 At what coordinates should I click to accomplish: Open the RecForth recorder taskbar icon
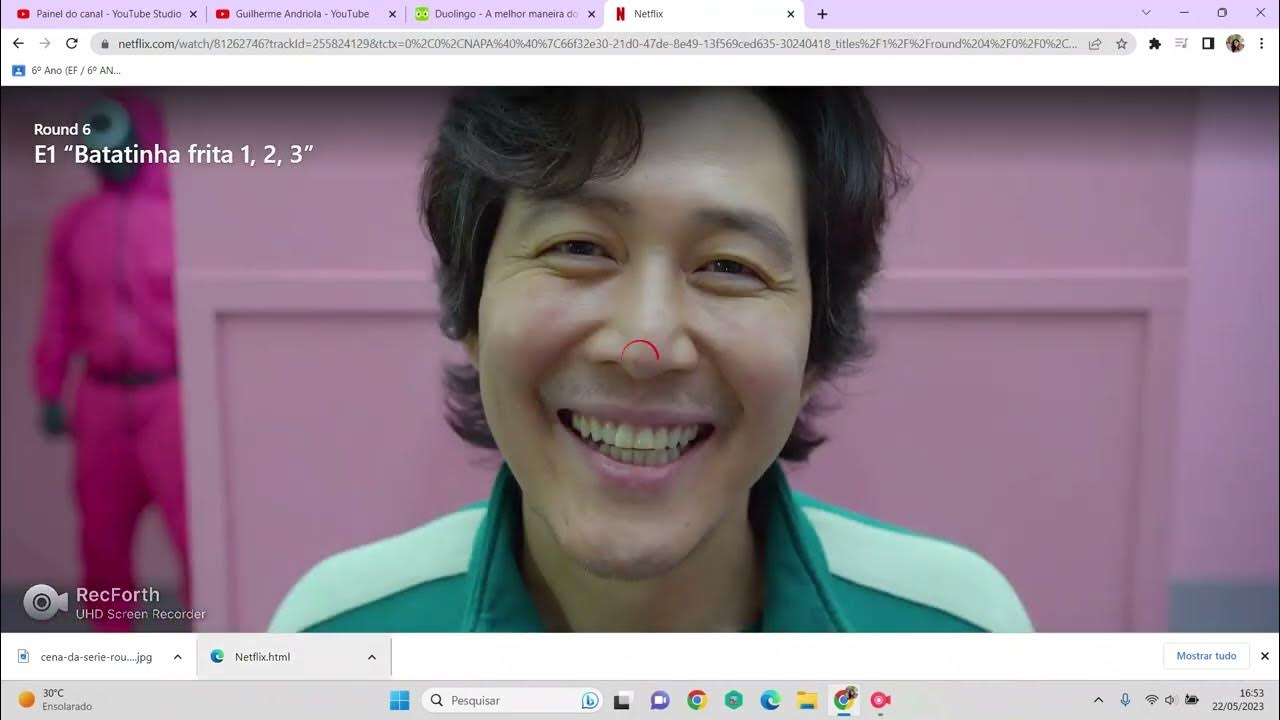(881, 700)
